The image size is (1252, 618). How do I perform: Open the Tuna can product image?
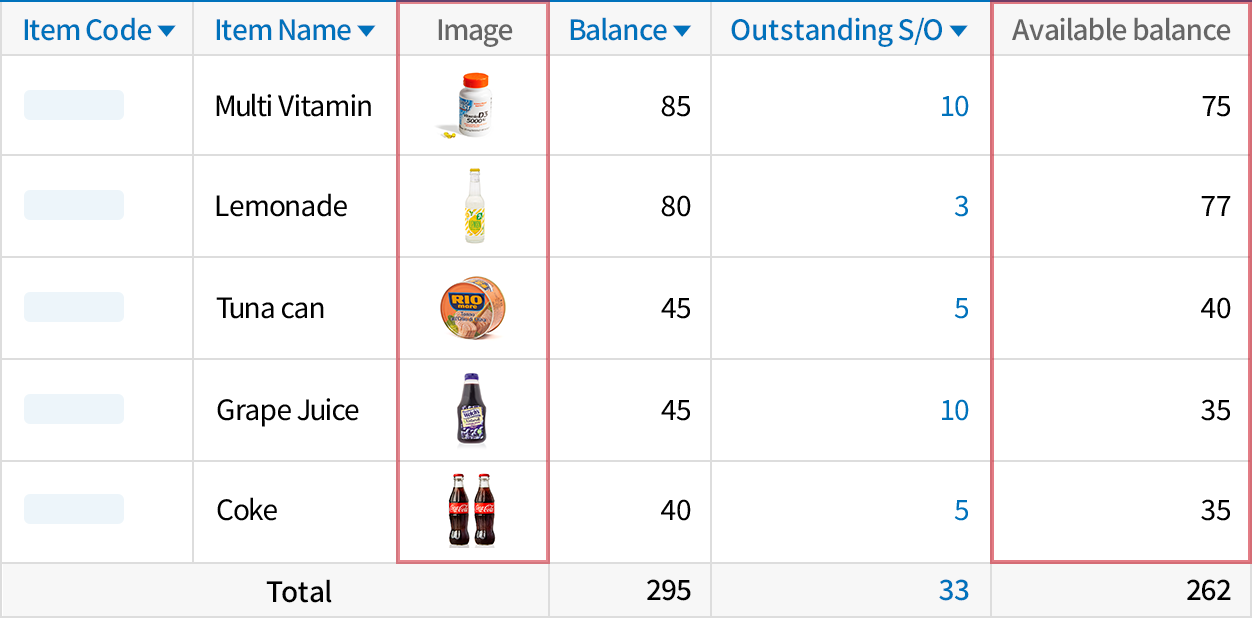tap(473, 308)
